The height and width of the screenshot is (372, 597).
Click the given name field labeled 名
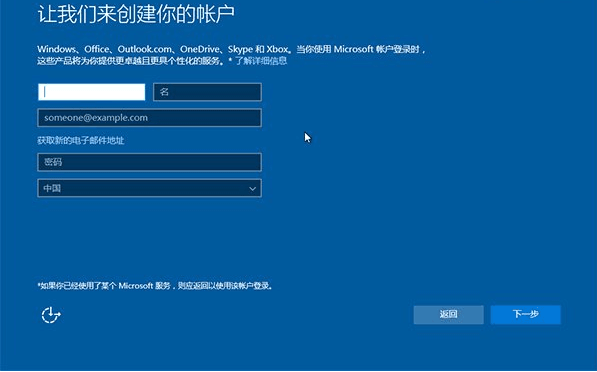pos(207,92)
